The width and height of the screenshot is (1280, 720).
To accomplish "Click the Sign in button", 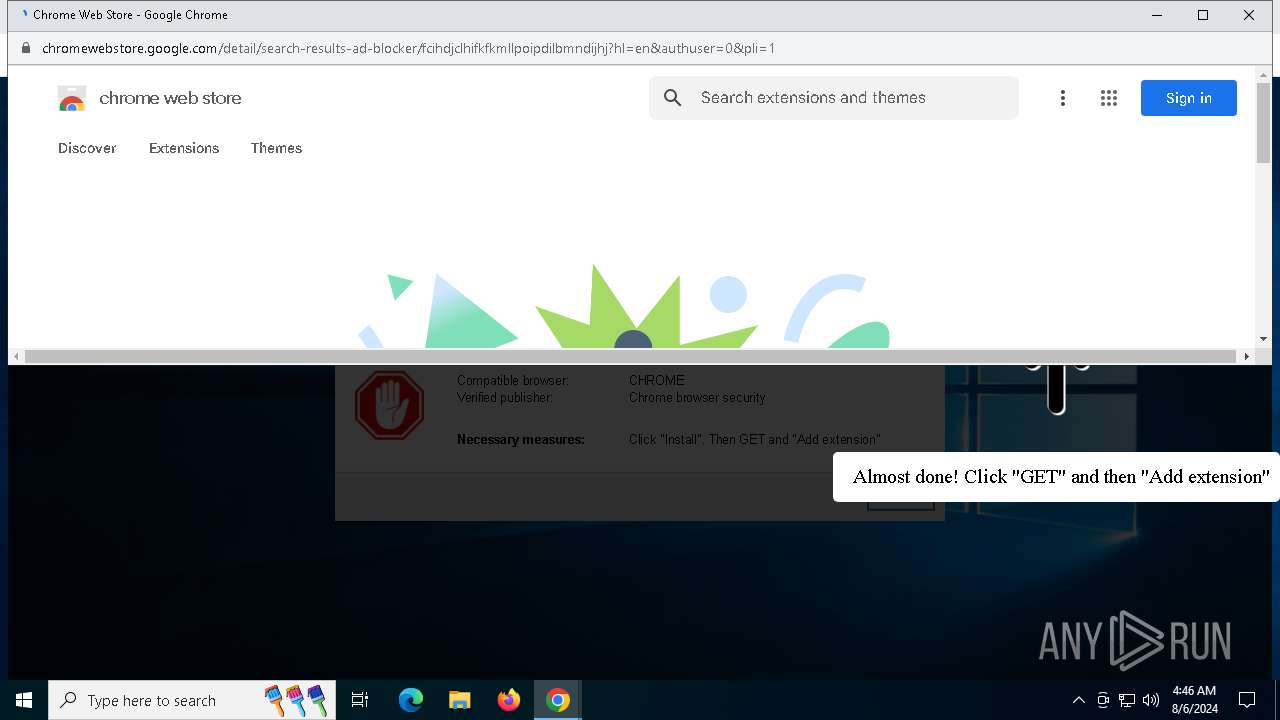I will click(x=1189, y=98).
